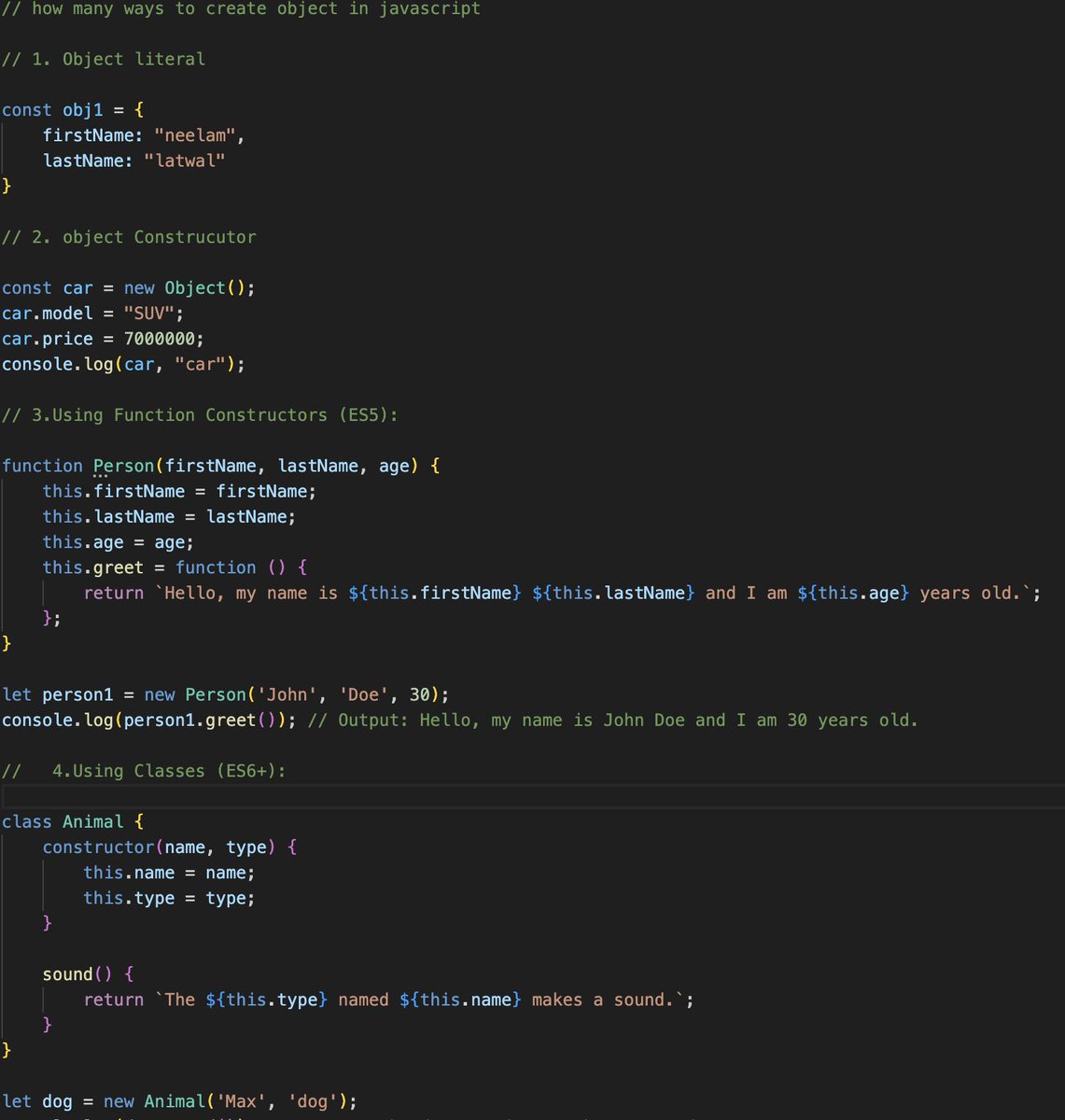The height and width of the screenshot is (1120, 1065).
Task: Click the "this.lastName = lastName;" line
Action: click(169, 516)
